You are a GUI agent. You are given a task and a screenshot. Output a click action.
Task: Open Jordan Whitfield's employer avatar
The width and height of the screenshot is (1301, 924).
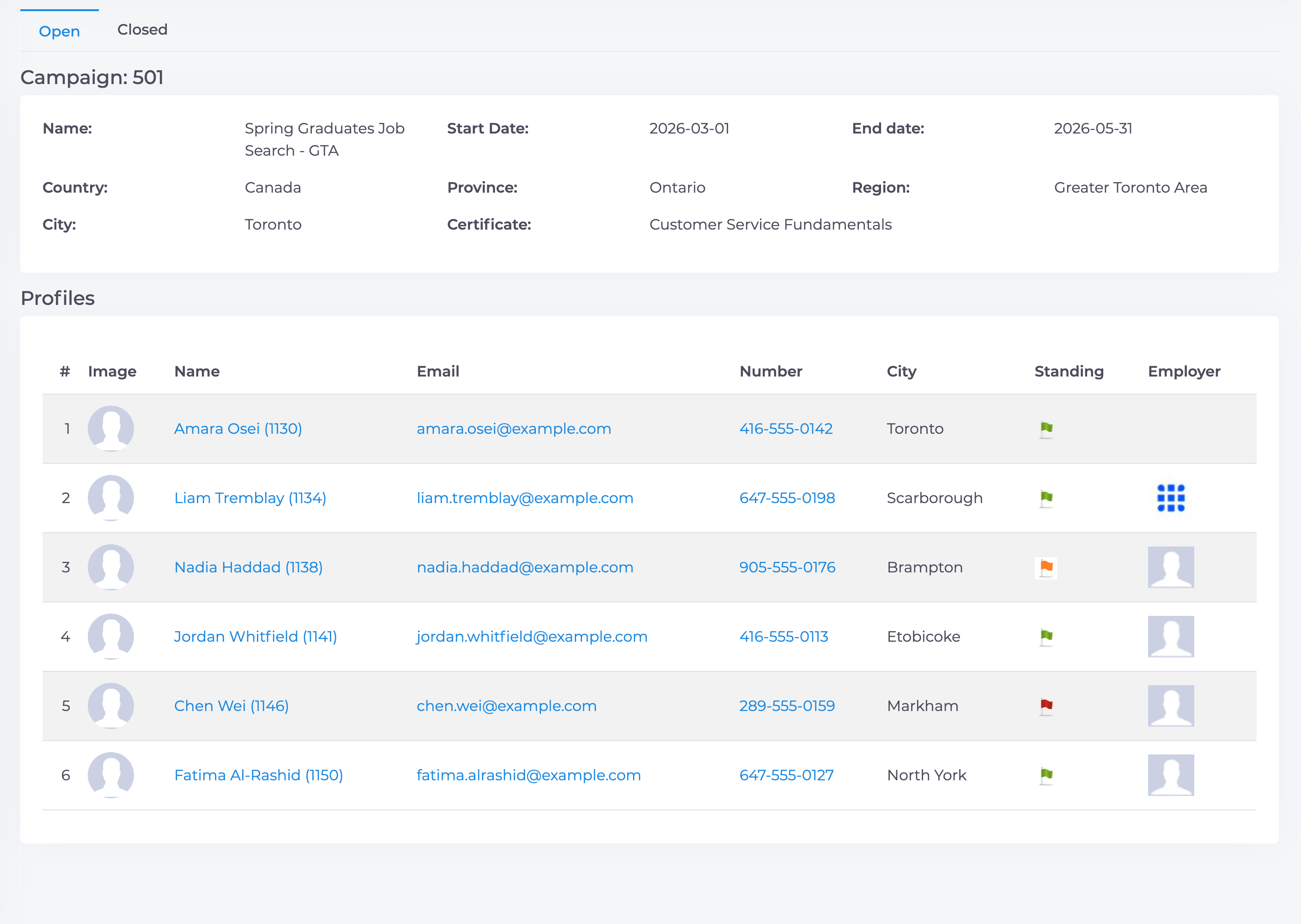[x=1171, y=637]
